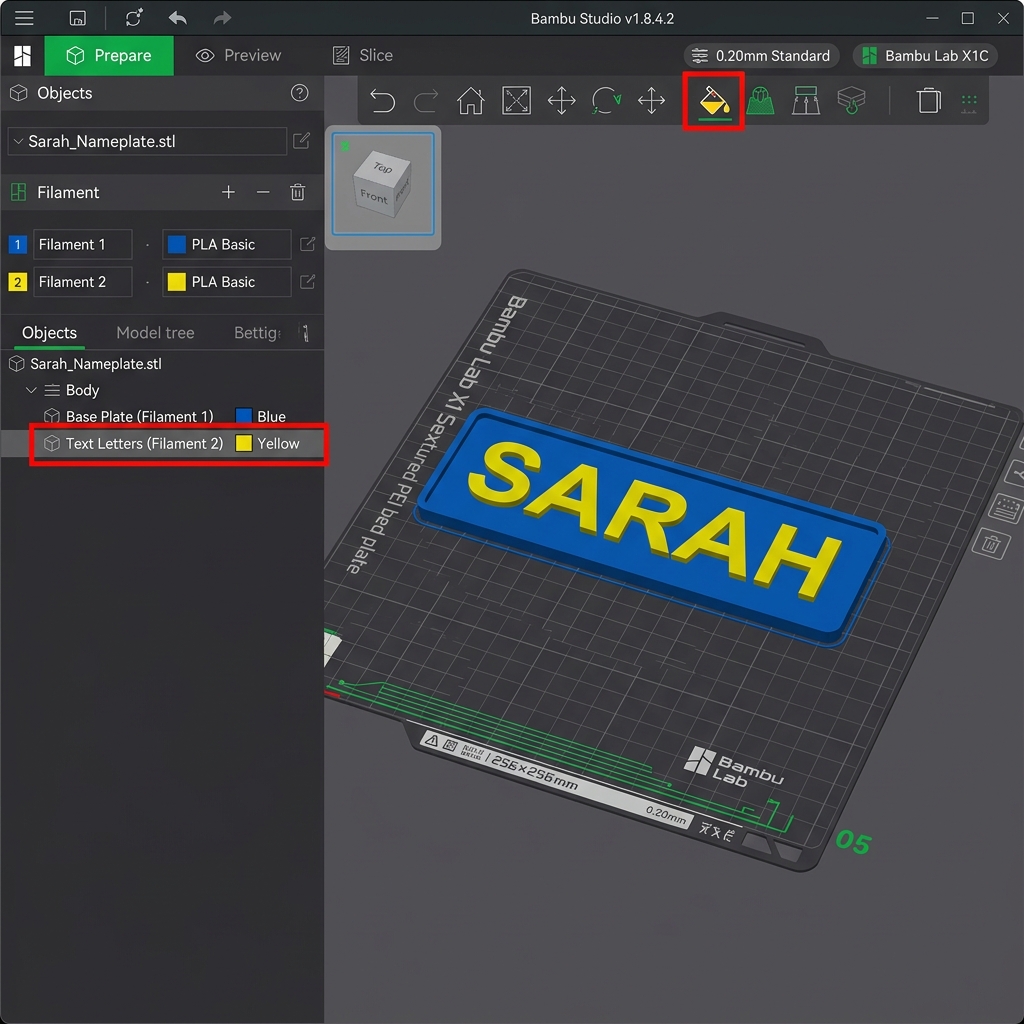Image resolution: width=1024 pixels, height=1024 pixels.
Task: Click the home view icon
Action: (470, 101)
